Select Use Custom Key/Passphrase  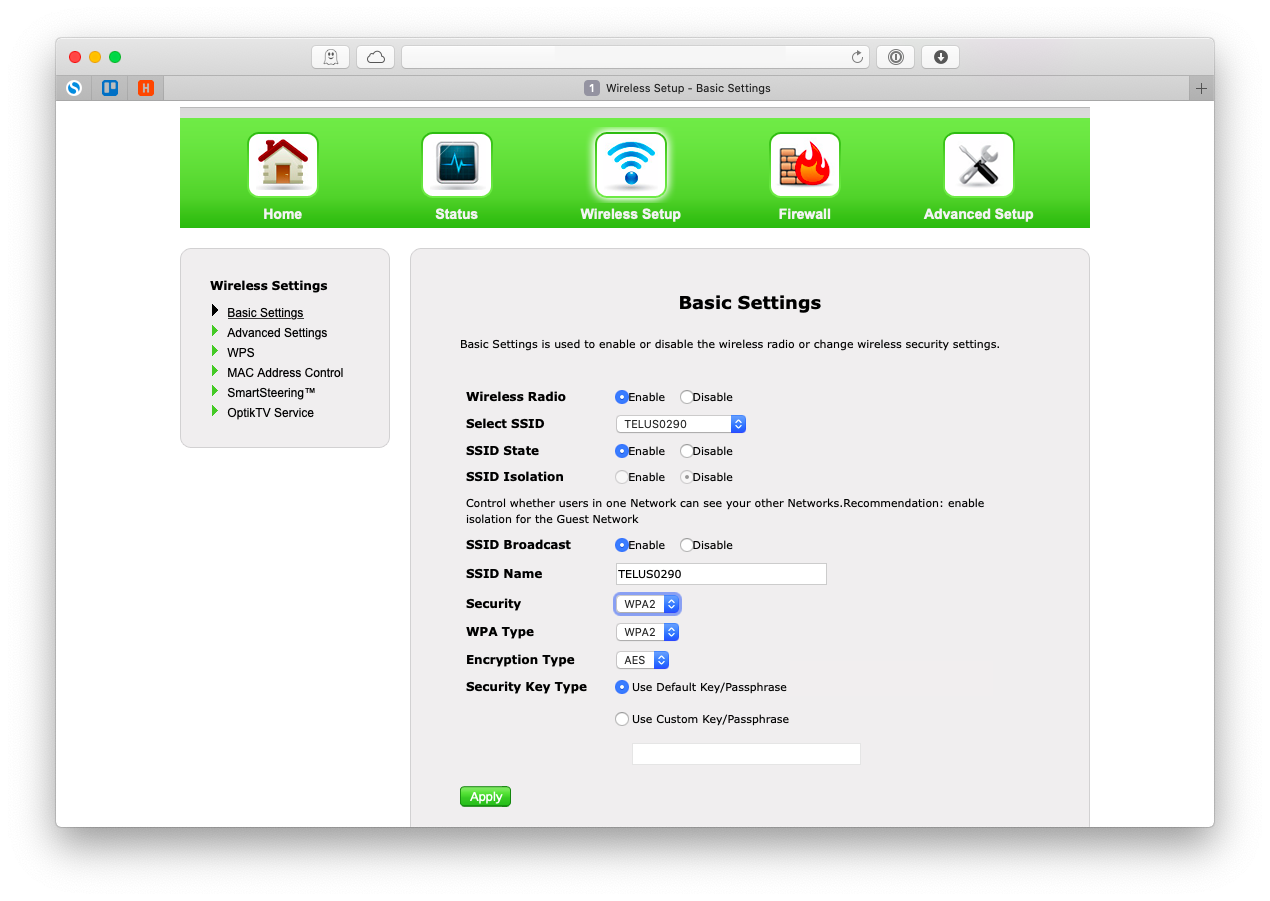coord(621,718)
